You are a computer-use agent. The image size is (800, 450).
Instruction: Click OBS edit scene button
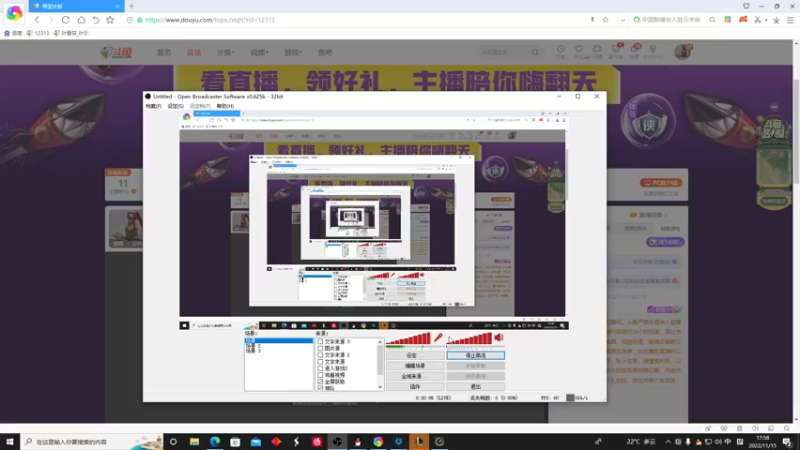pos(415,366)
